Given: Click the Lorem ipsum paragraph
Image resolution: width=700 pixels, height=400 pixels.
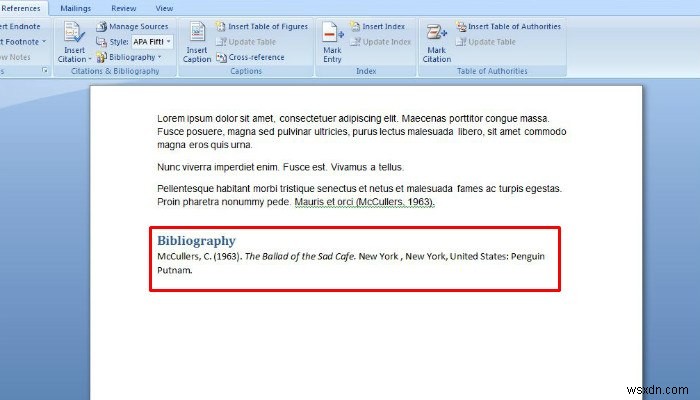Looking at the screenshot, I should click(362, 131).
